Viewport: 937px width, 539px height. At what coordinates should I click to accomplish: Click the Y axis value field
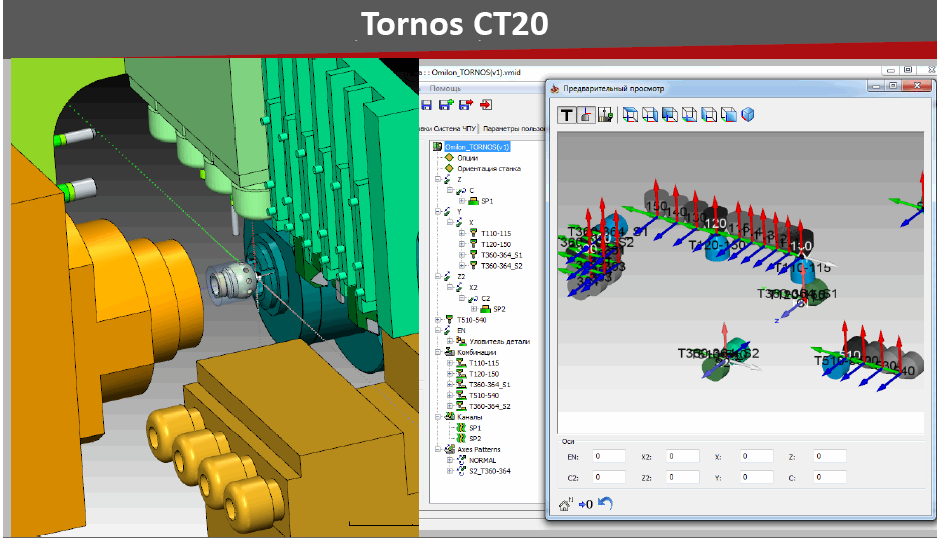pyautogui.click(x=757, y=477)
